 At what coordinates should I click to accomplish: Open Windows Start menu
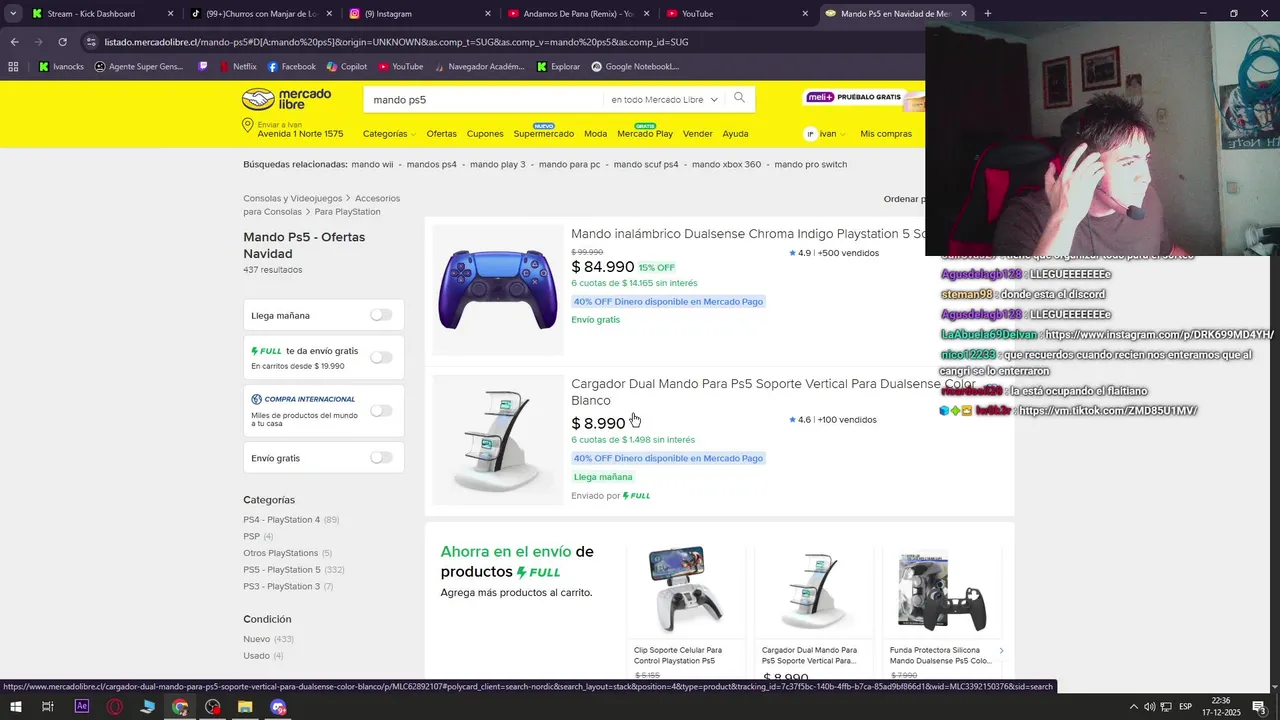point(15,707)
